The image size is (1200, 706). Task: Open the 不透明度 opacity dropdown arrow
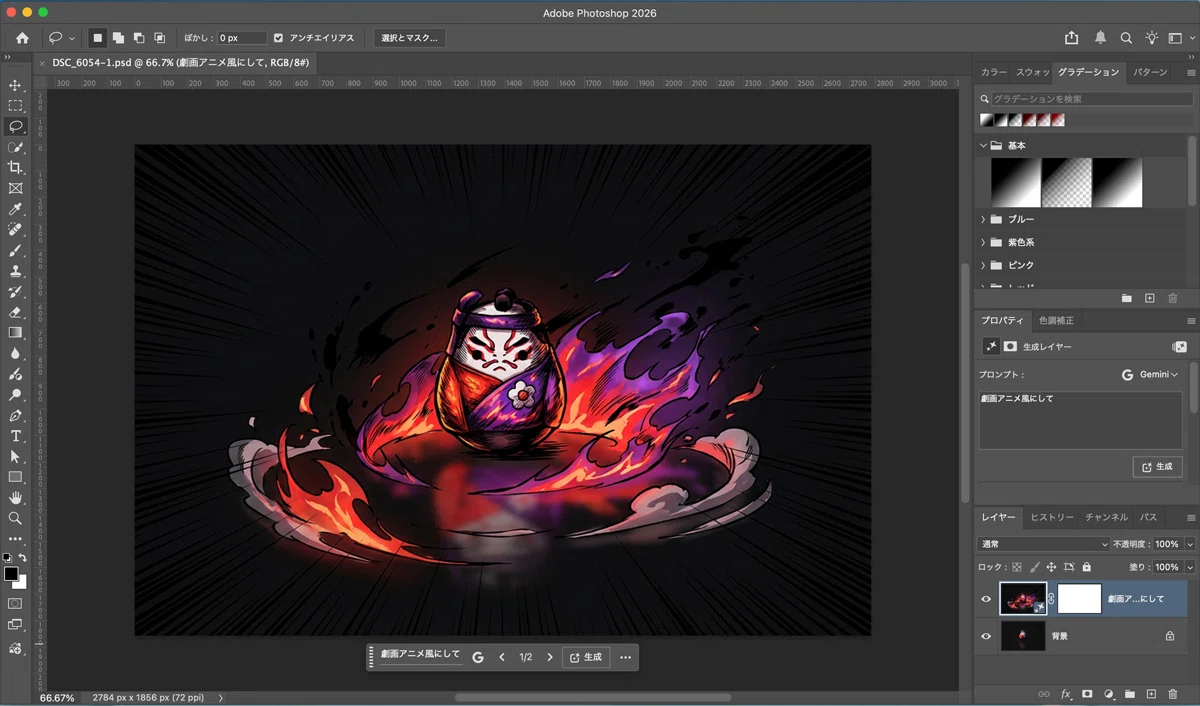[1190, 544]
